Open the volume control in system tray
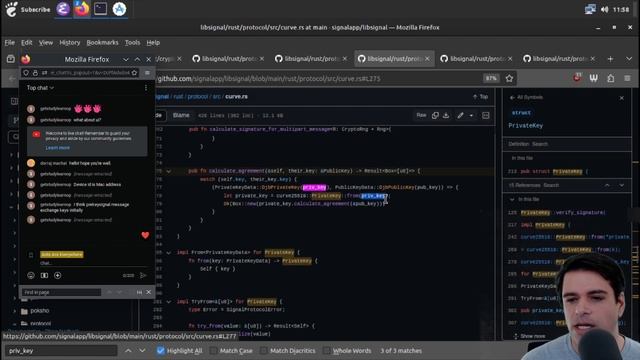 click(604, 9)
